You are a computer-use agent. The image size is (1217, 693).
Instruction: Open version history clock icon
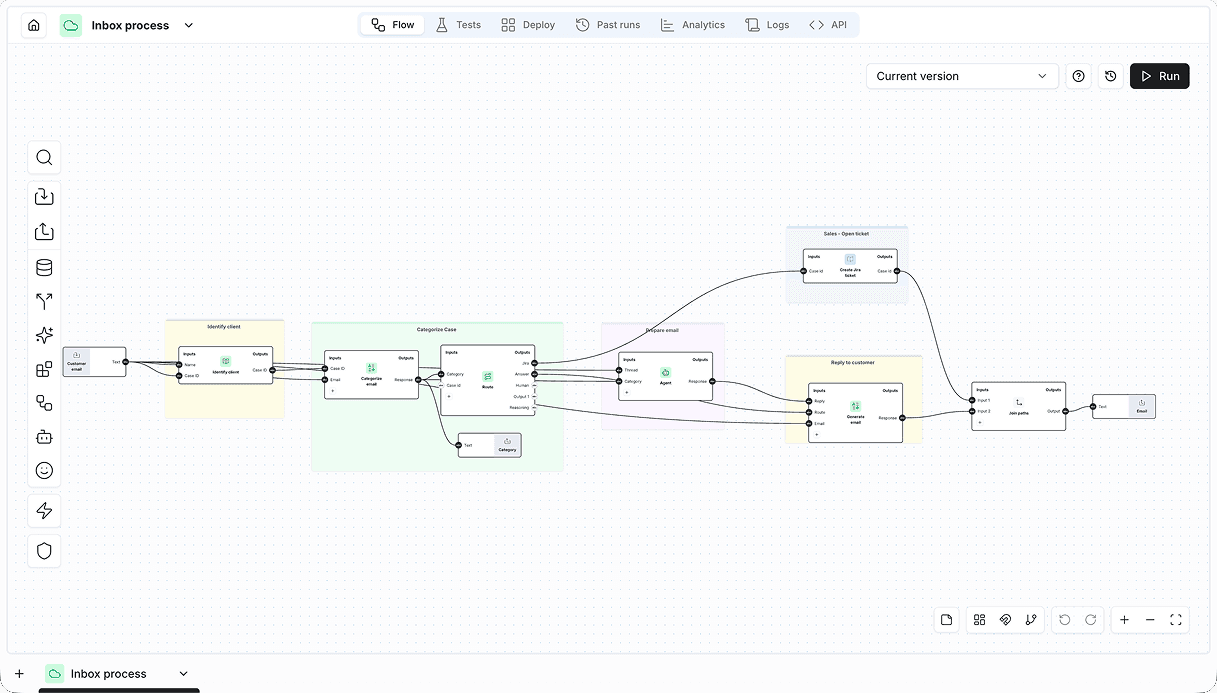[1110, 76]
